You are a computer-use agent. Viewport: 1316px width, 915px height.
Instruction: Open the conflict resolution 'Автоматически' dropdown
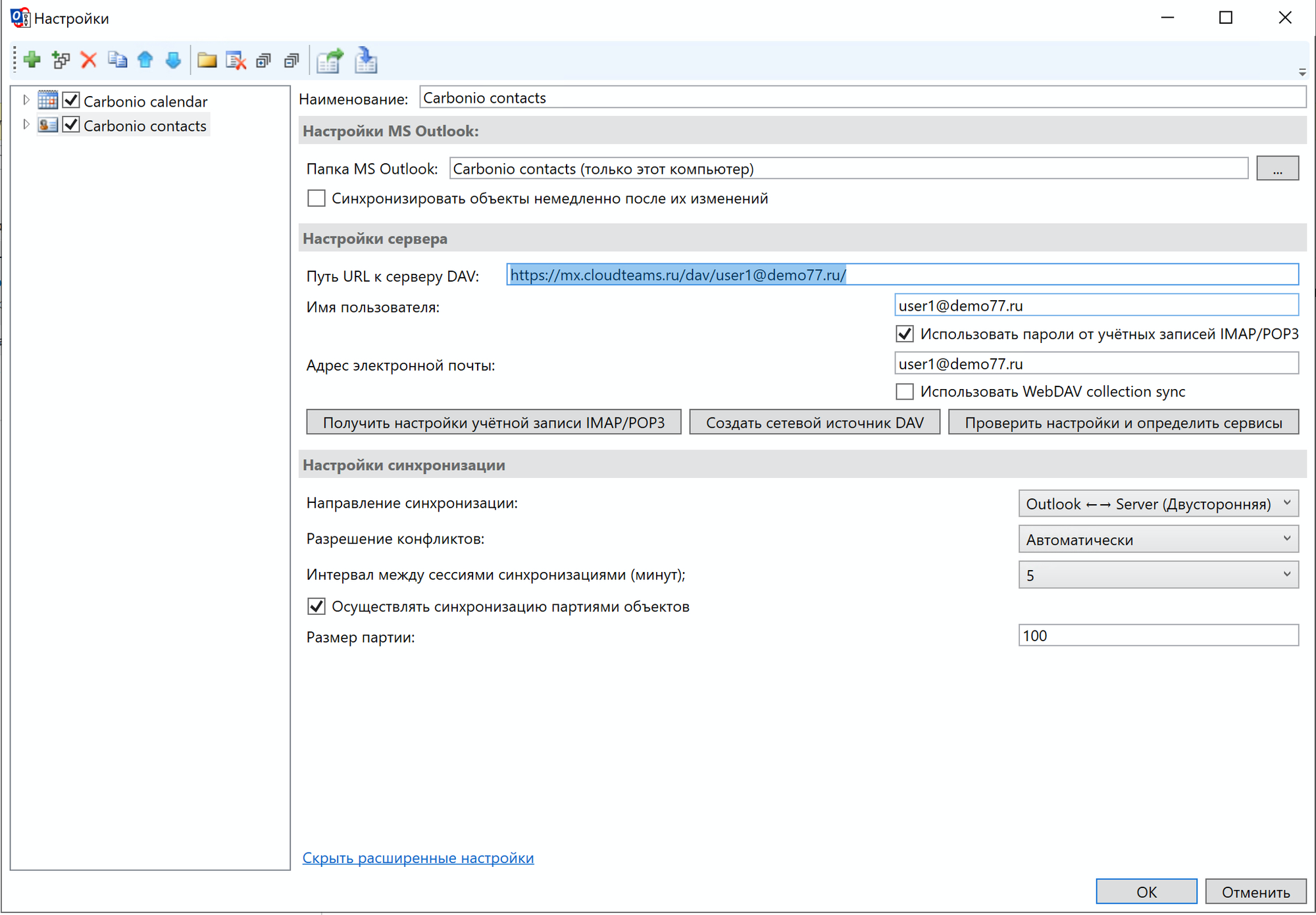click(1157, 540)
